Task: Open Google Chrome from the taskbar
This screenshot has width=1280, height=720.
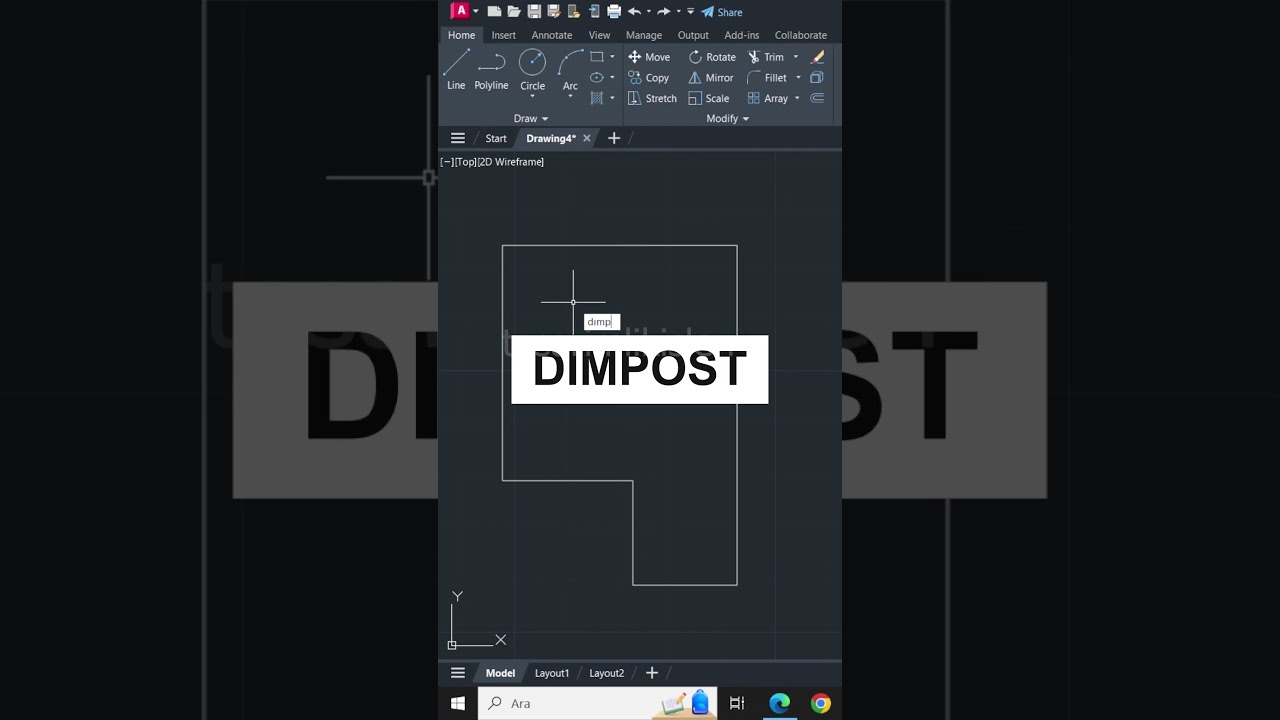Action: (821, 703)
